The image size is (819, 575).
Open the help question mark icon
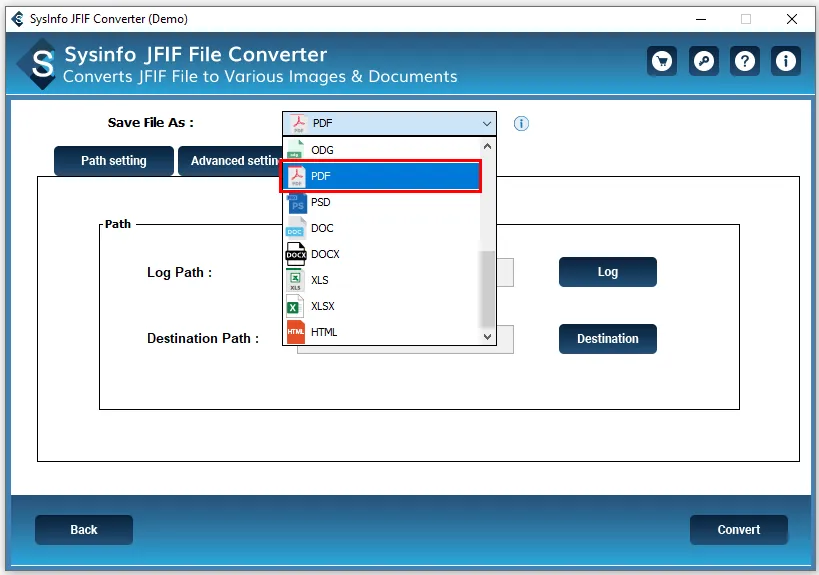coord(745,61)
